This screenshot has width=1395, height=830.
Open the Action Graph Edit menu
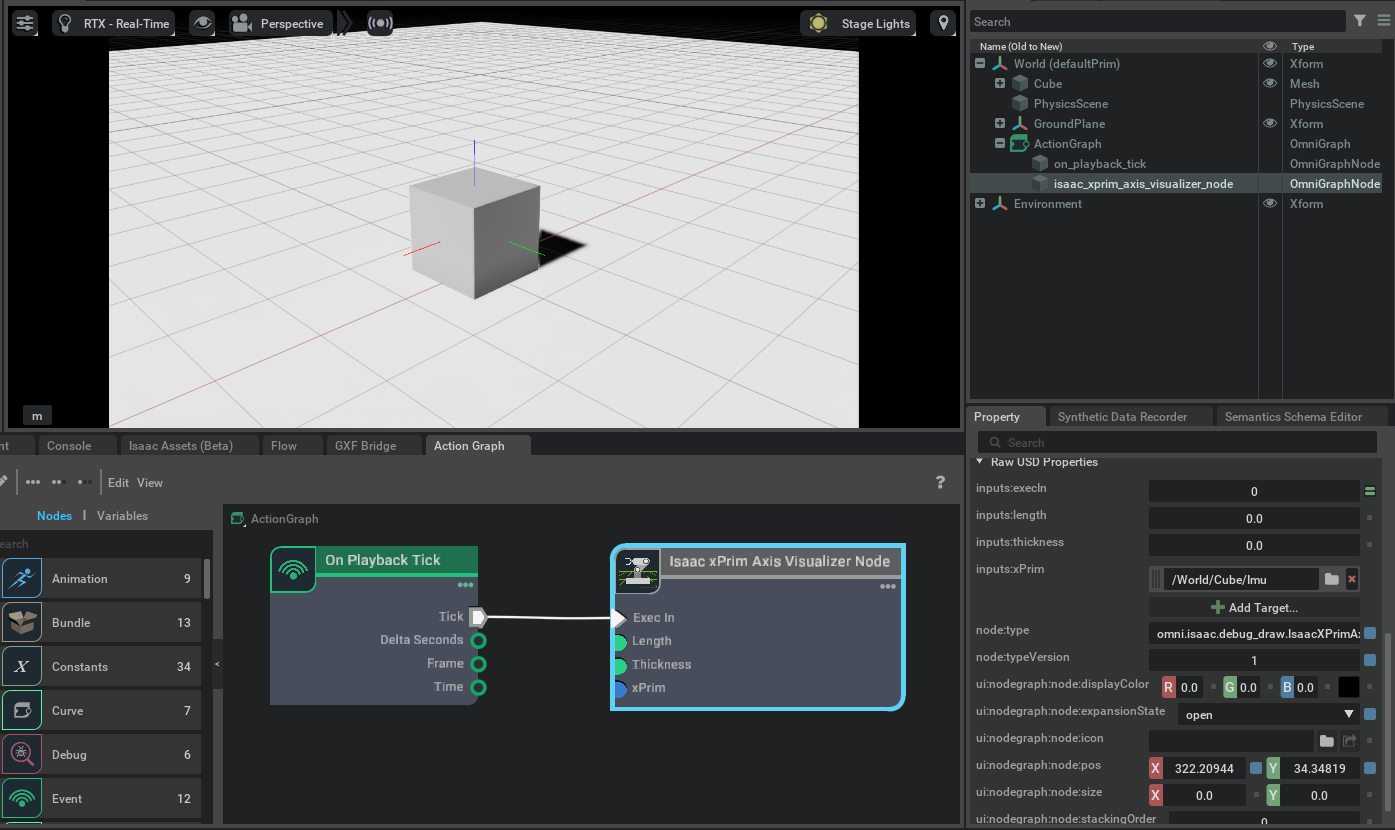[118, 482]
